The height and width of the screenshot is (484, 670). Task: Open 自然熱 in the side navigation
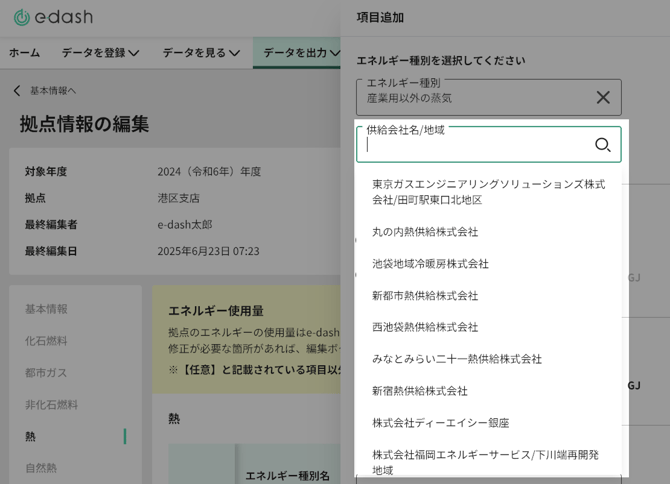pos(41,468)
